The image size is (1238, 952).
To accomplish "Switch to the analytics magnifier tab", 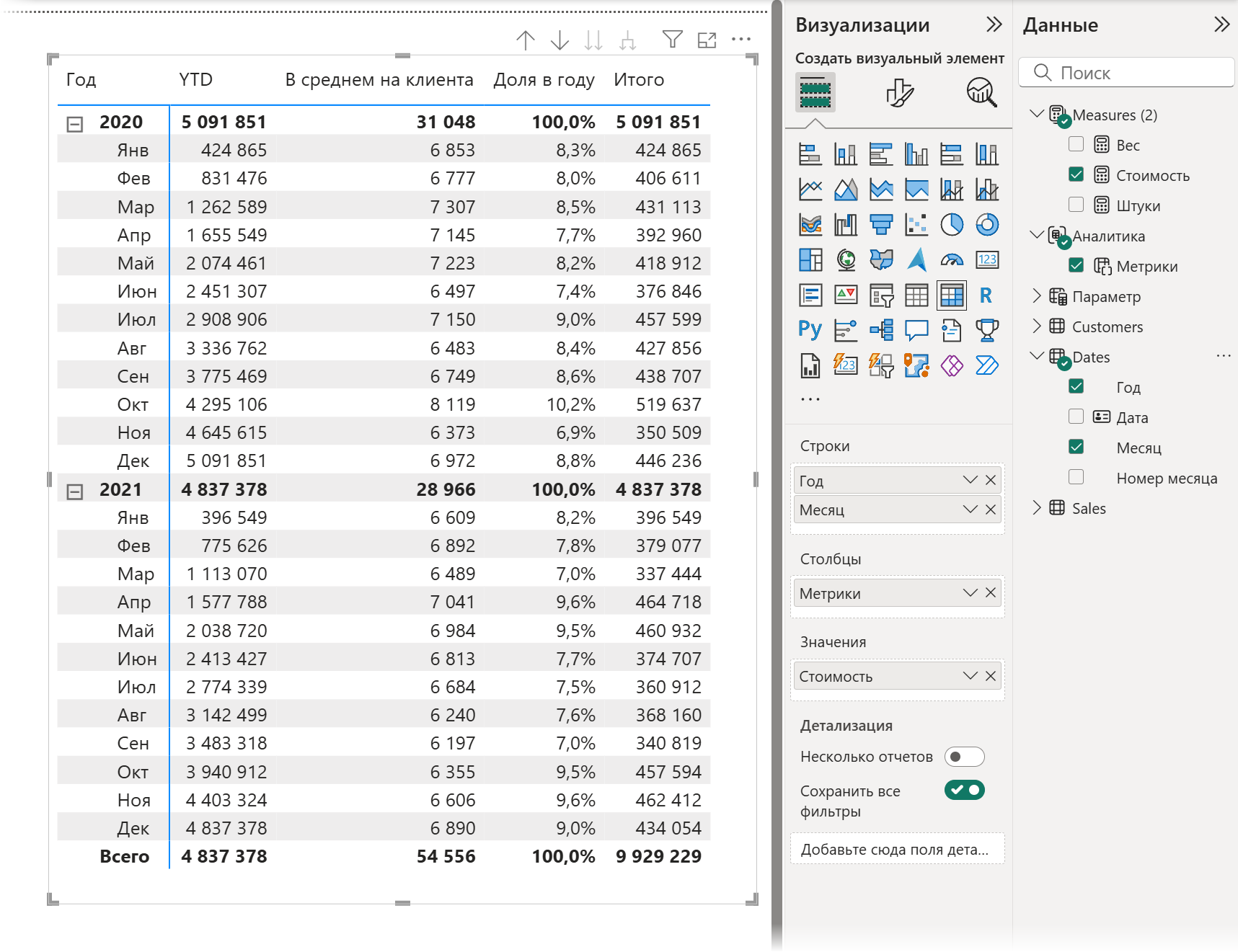I will click(x=981, y=93).
